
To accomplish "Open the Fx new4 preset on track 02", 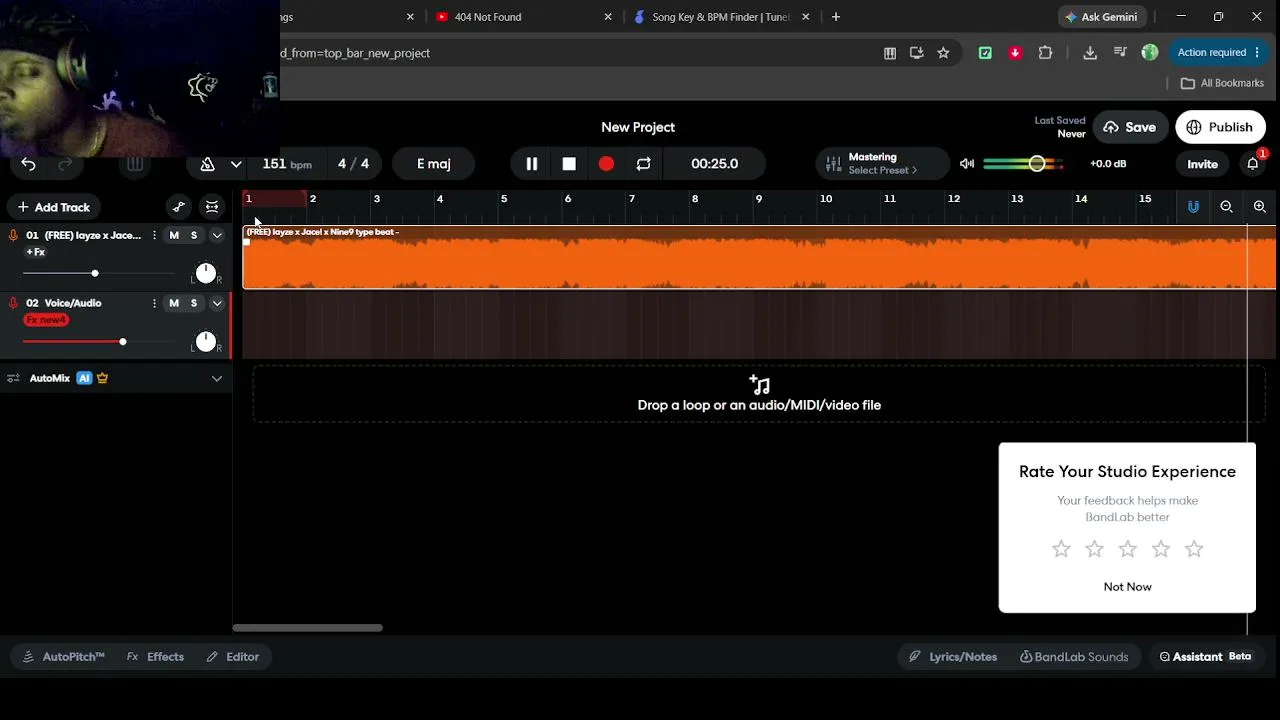I will point(46,320).
